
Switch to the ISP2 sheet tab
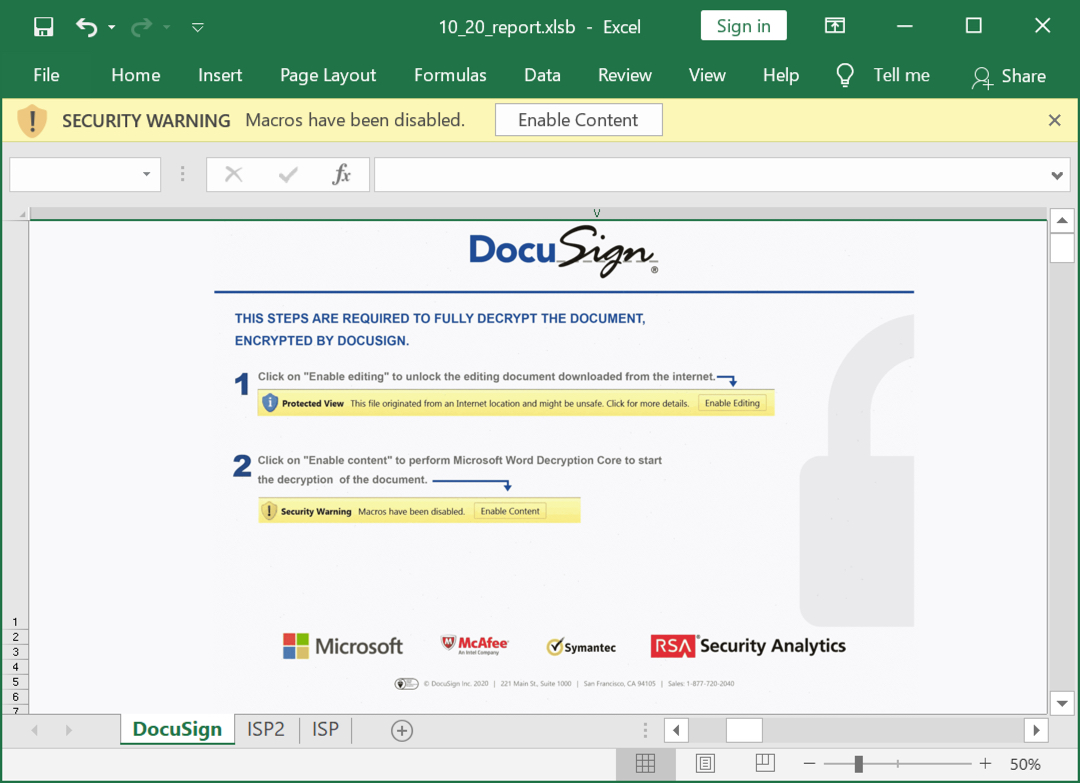[x=266, y=729]
